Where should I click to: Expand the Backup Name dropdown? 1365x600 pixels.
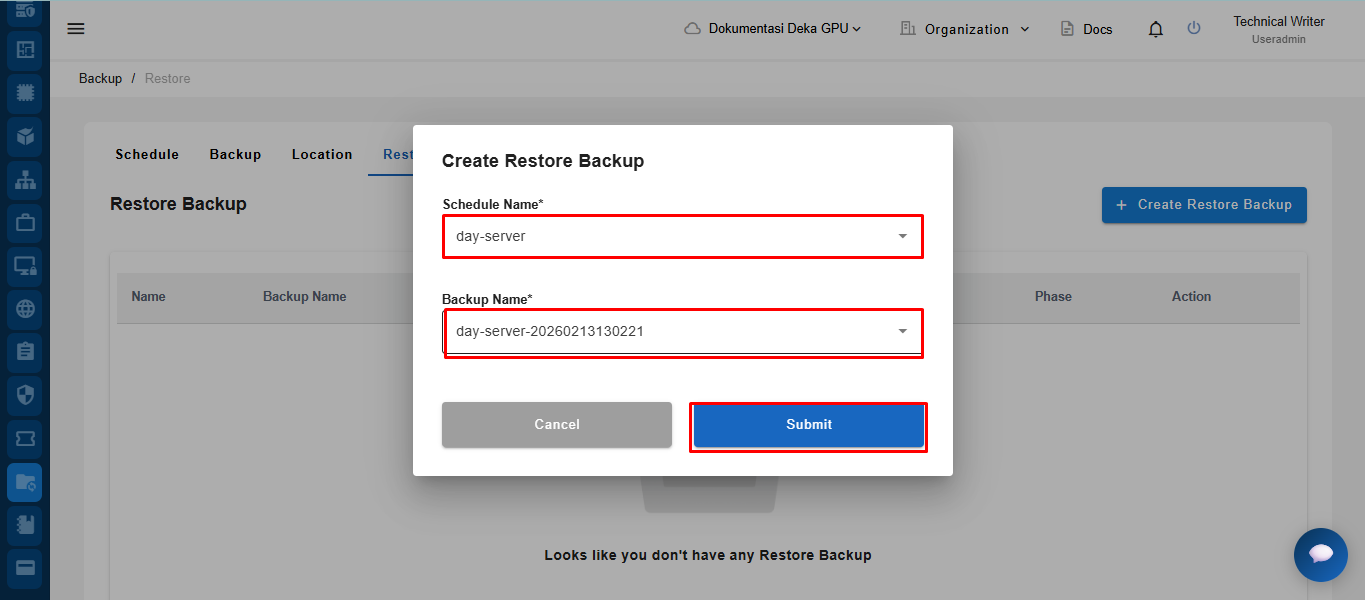(x=682, y=331)
